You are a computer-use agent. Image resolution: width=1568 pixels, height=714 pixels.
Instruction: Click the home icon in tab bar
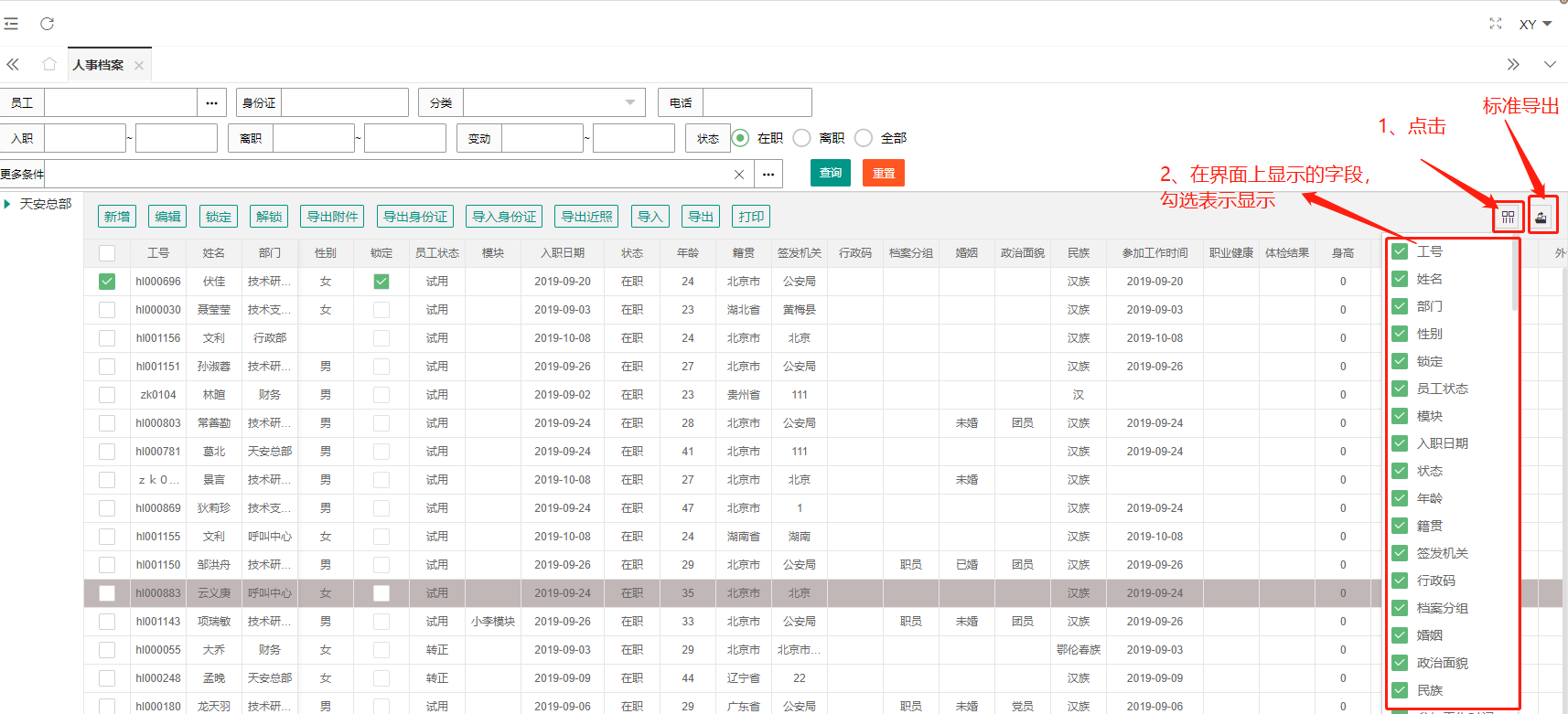coord(49,64)
